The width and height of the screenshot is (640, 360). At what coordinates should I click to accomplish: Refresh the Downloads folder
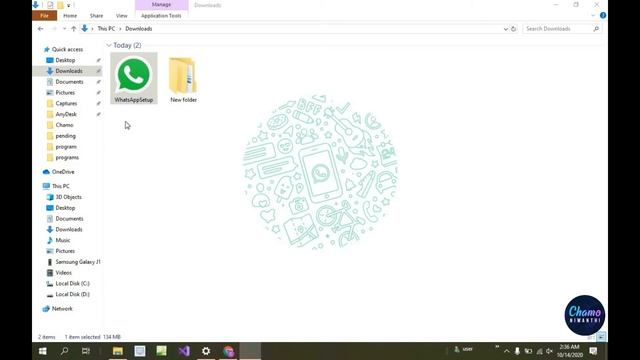point(513,29)
